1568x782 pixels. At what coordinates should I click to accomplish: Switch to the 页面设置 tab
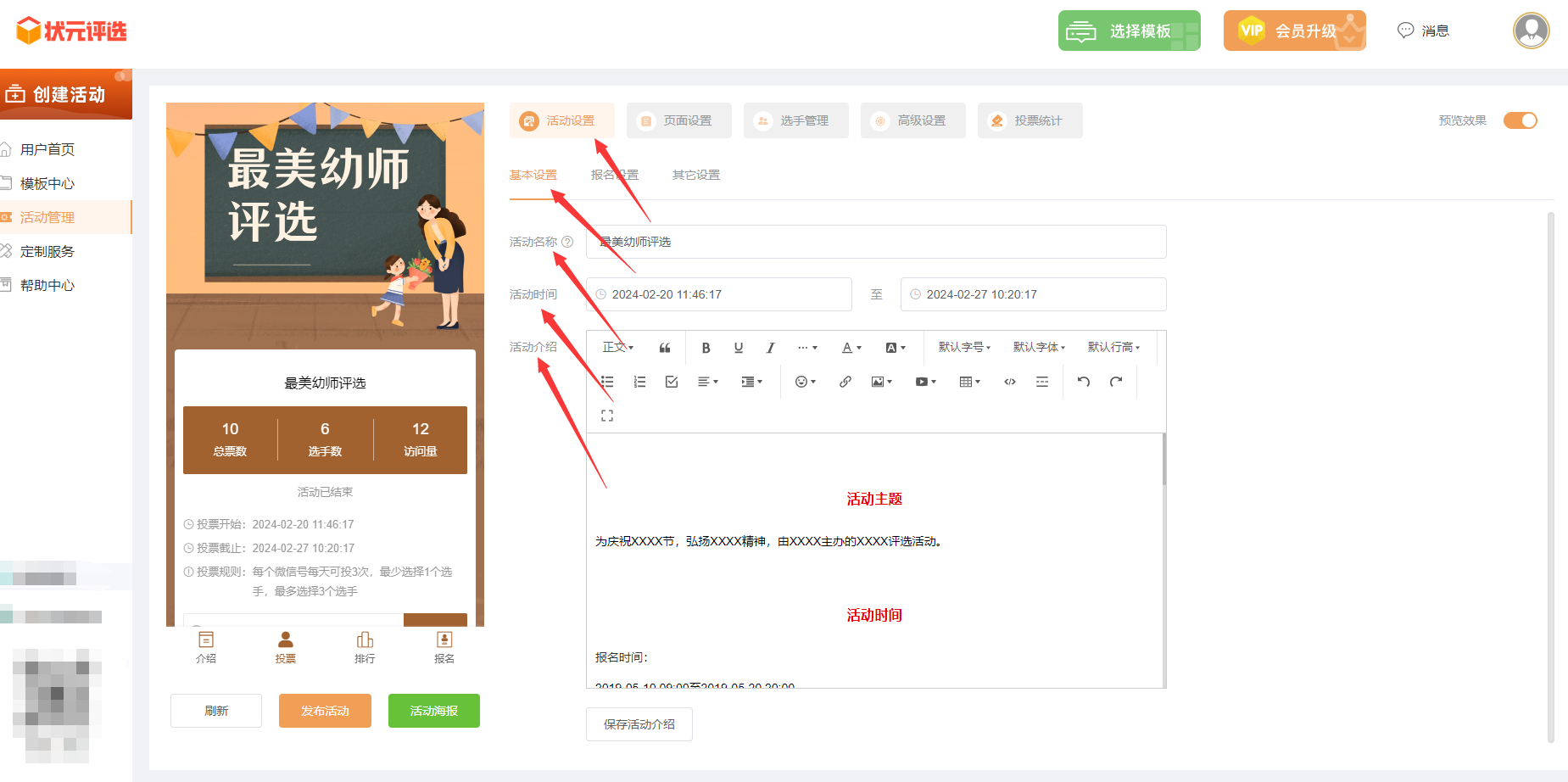(678, 120)
